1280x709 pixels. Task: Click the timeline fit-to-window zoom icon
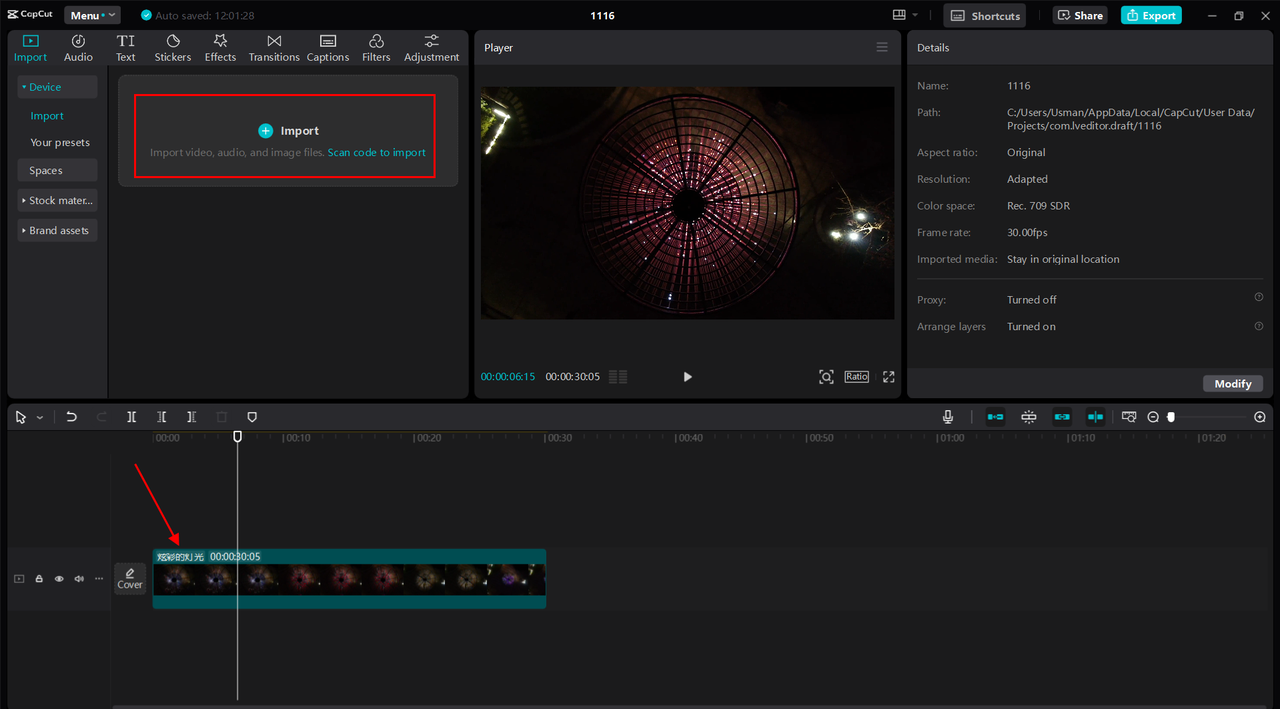1129,417
